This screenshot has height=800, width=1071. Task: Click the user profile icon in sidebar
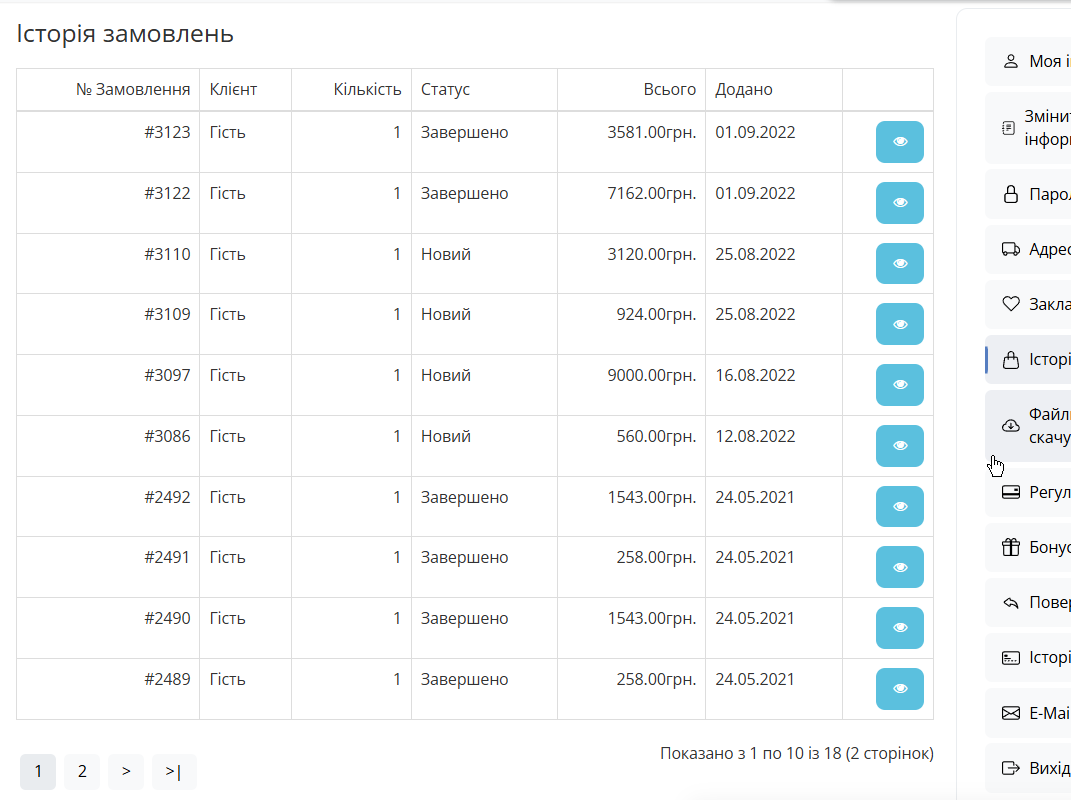click(x=1010, y=61)
